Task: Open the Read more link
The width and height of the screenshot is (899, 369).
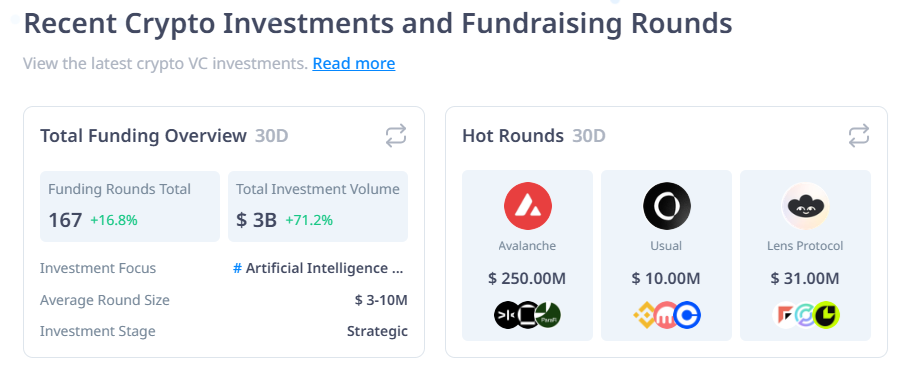Action: coord(354,63)
